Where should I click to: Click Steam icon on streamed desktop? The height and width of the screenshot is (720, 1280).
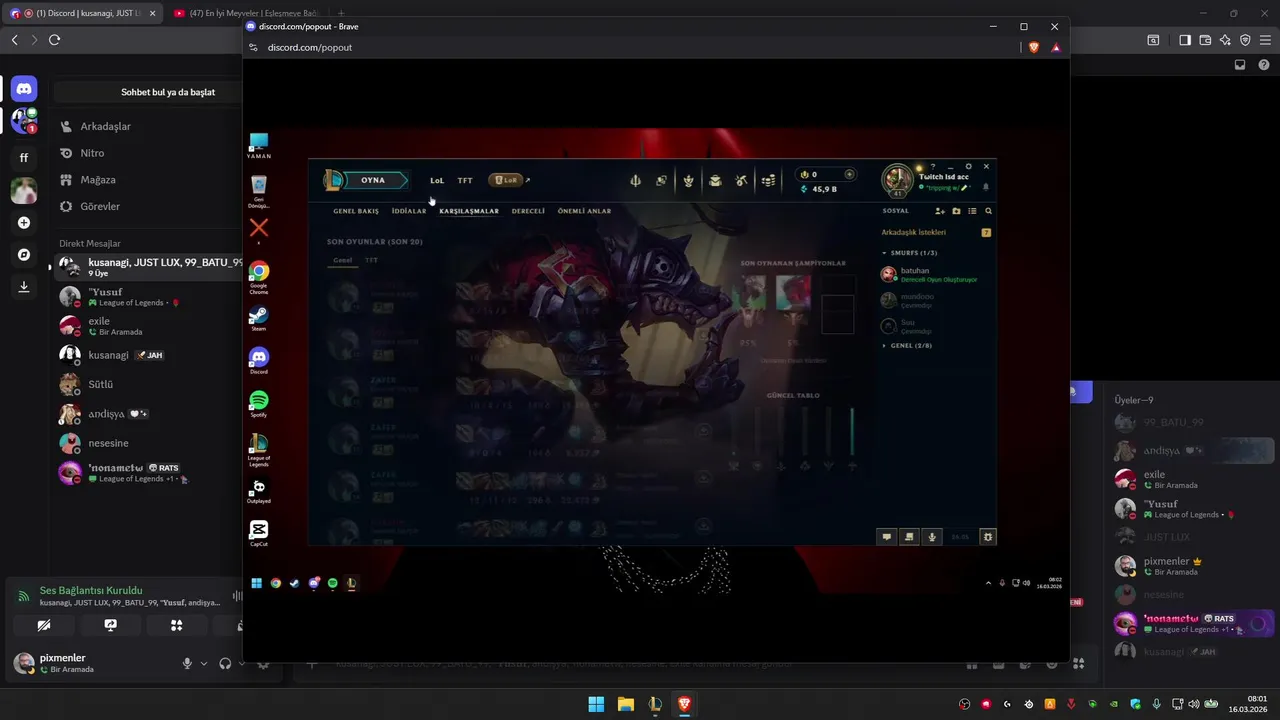258,318
